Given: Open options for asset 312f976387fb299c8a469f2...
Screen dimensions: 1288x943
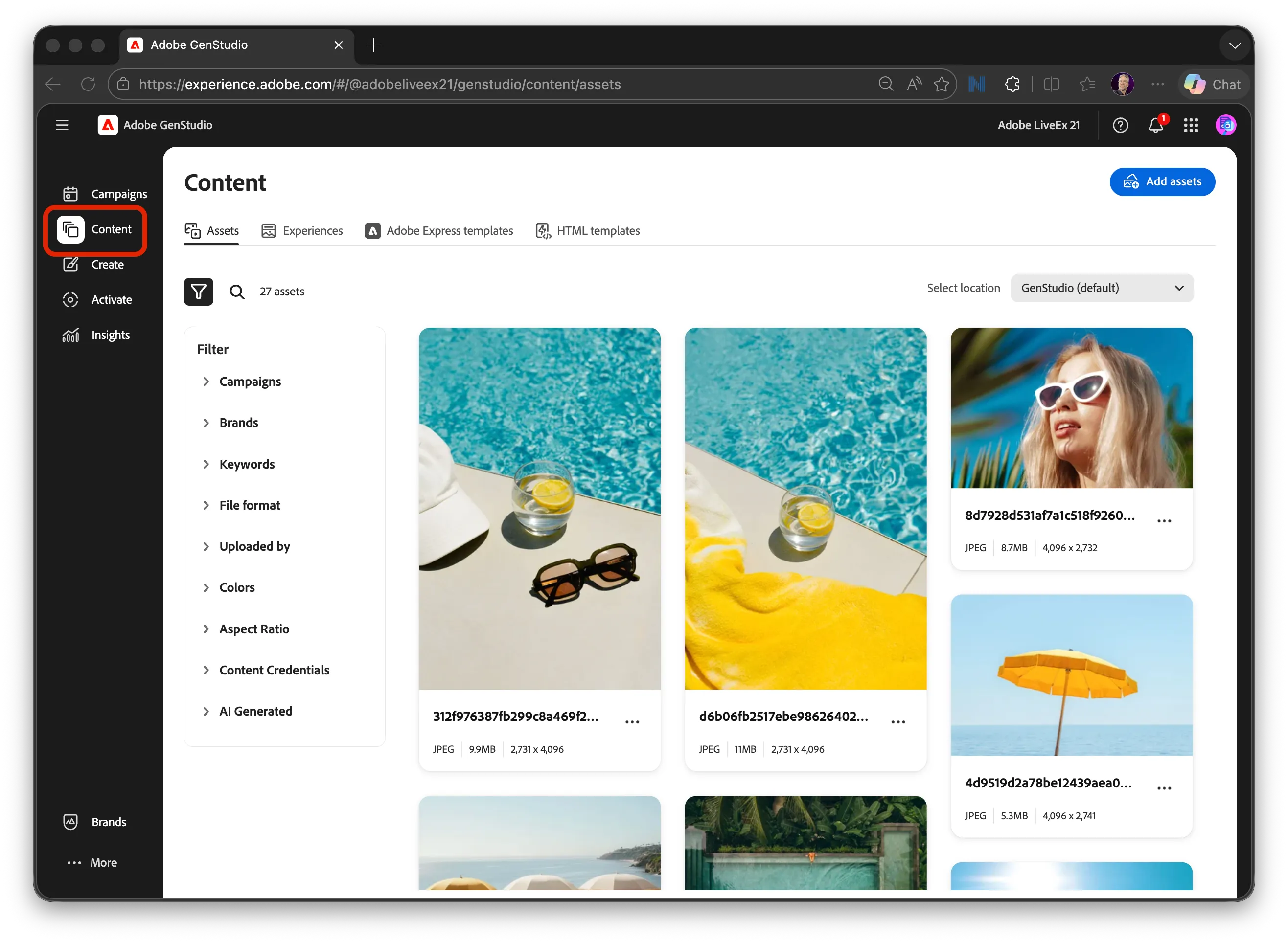Looking at the screenshot, I should 632,722.
